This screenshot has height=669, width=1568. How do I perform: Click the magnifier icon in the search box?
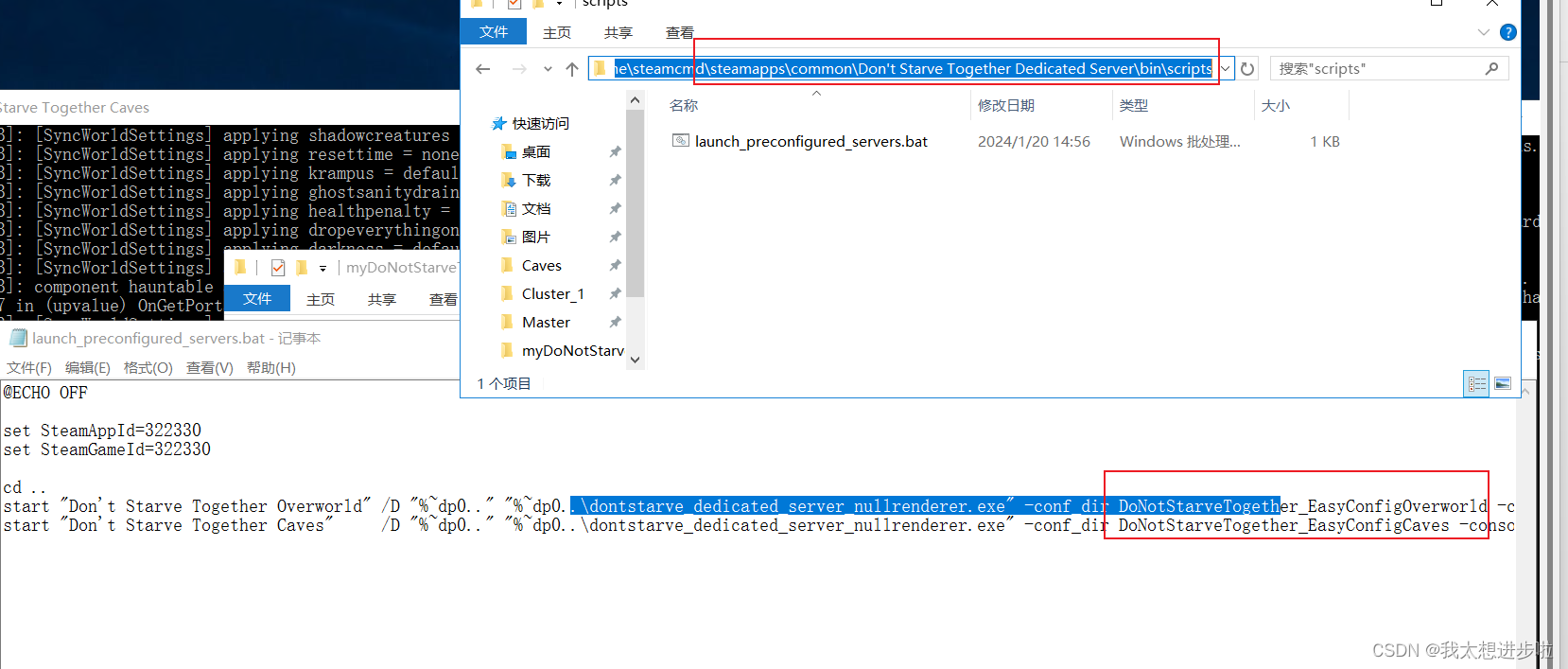point(1491,68)
